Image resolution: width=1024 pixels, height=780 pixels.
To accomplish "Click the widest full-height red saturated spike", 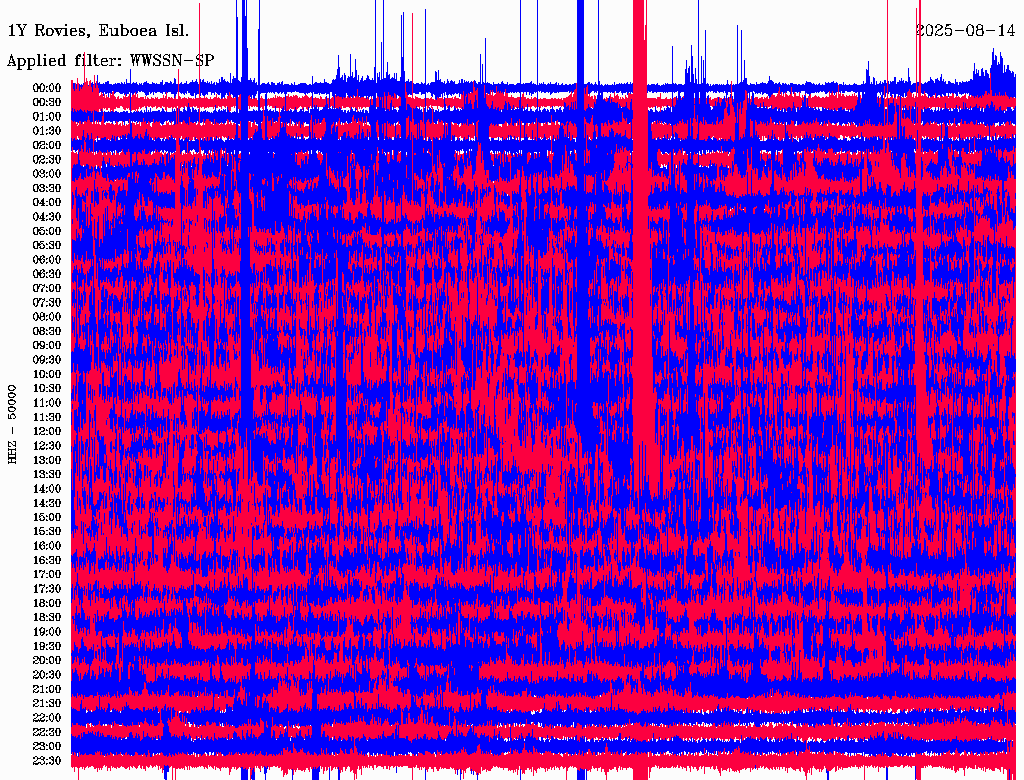I will pyautogui.click(x=639, y=390).
